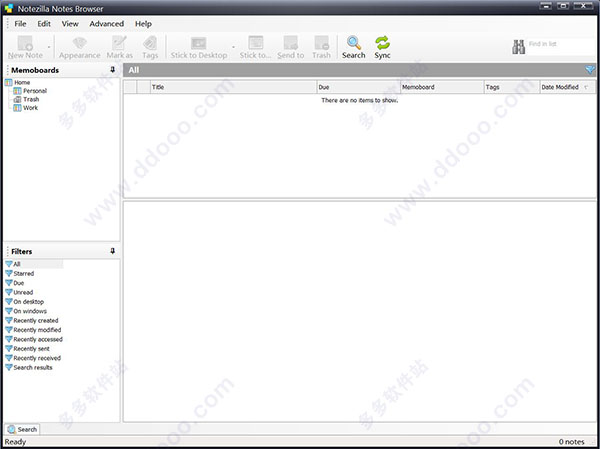Select the Starred filter

(24, 273)
